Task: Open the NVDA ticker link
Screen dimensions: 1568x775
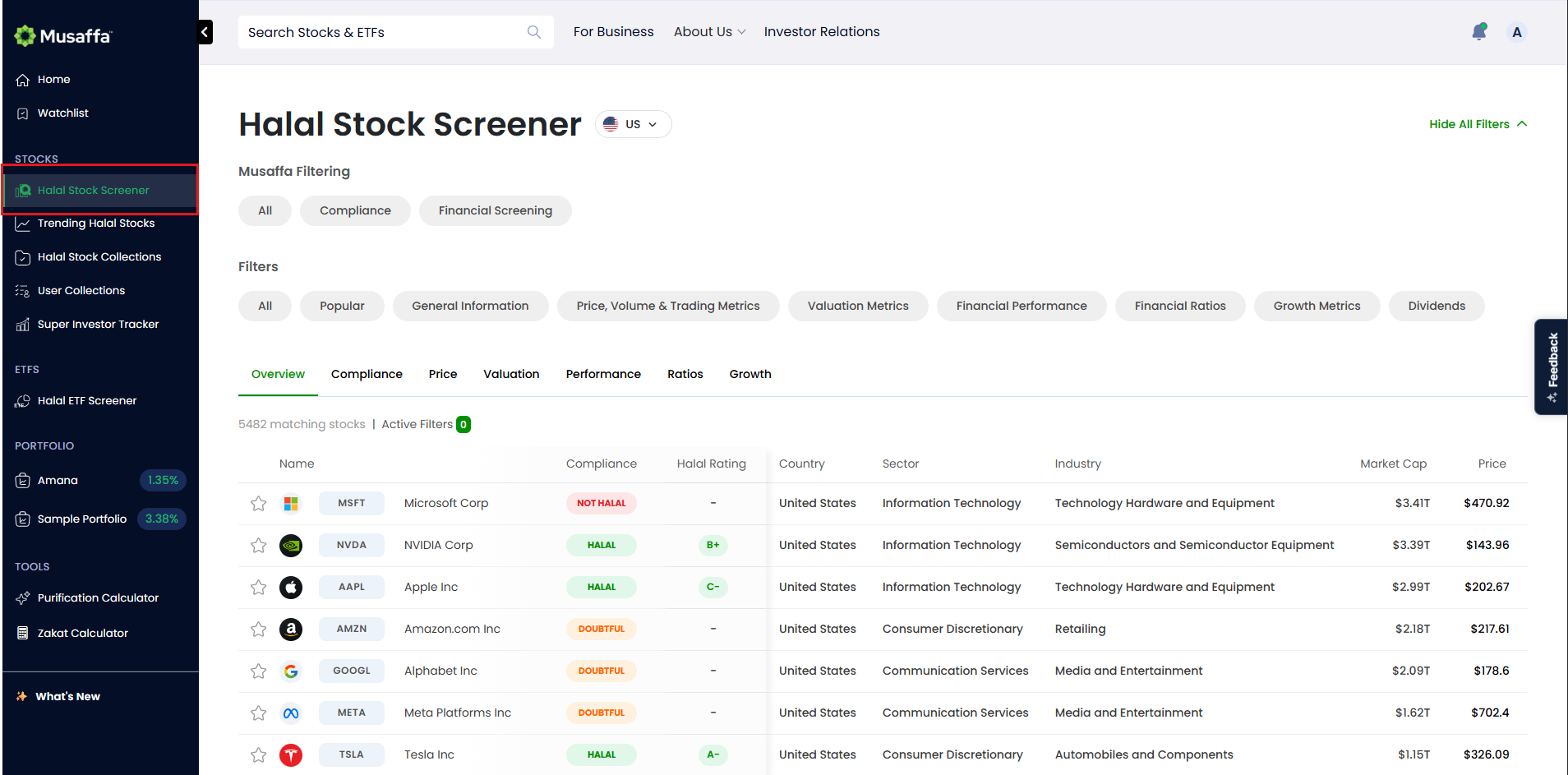Action: click(352, 546)
